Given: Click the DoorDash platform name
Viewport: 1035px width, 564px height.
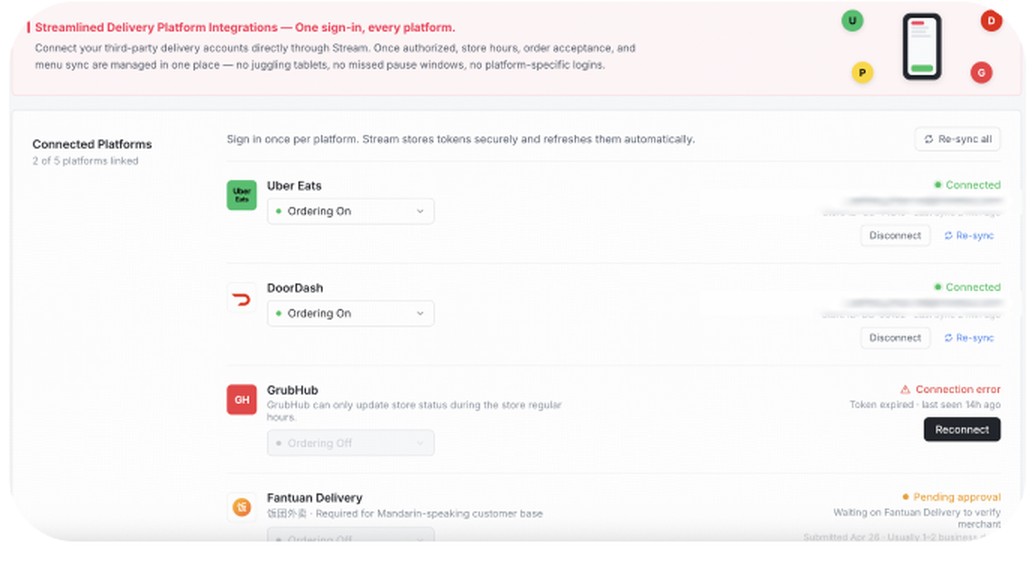Looking at the screenshot, I should pos(295,289).
